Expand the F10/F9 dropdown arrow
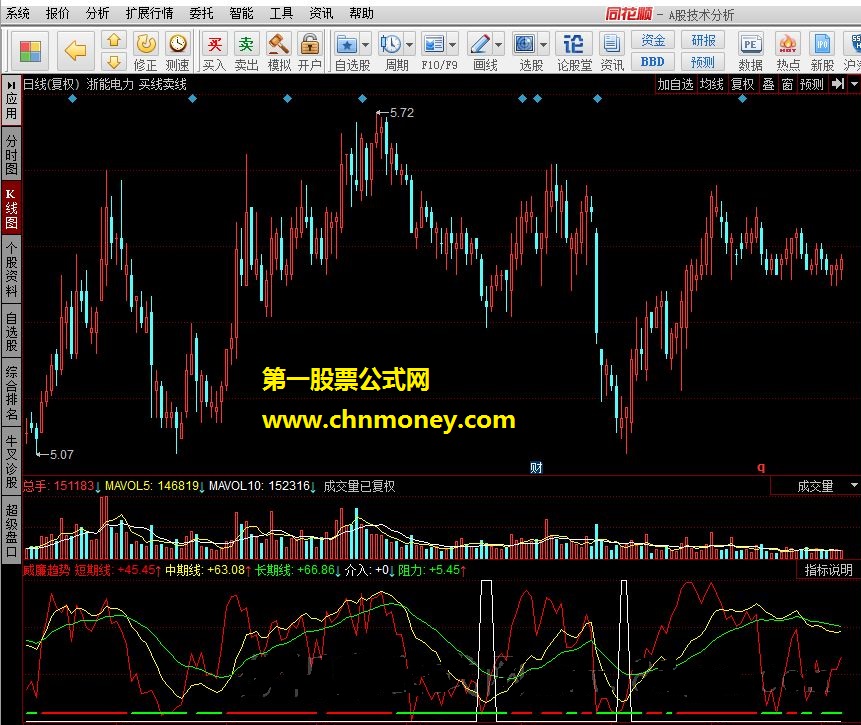The height and width of the screenshot is (725, 861). 453,45
